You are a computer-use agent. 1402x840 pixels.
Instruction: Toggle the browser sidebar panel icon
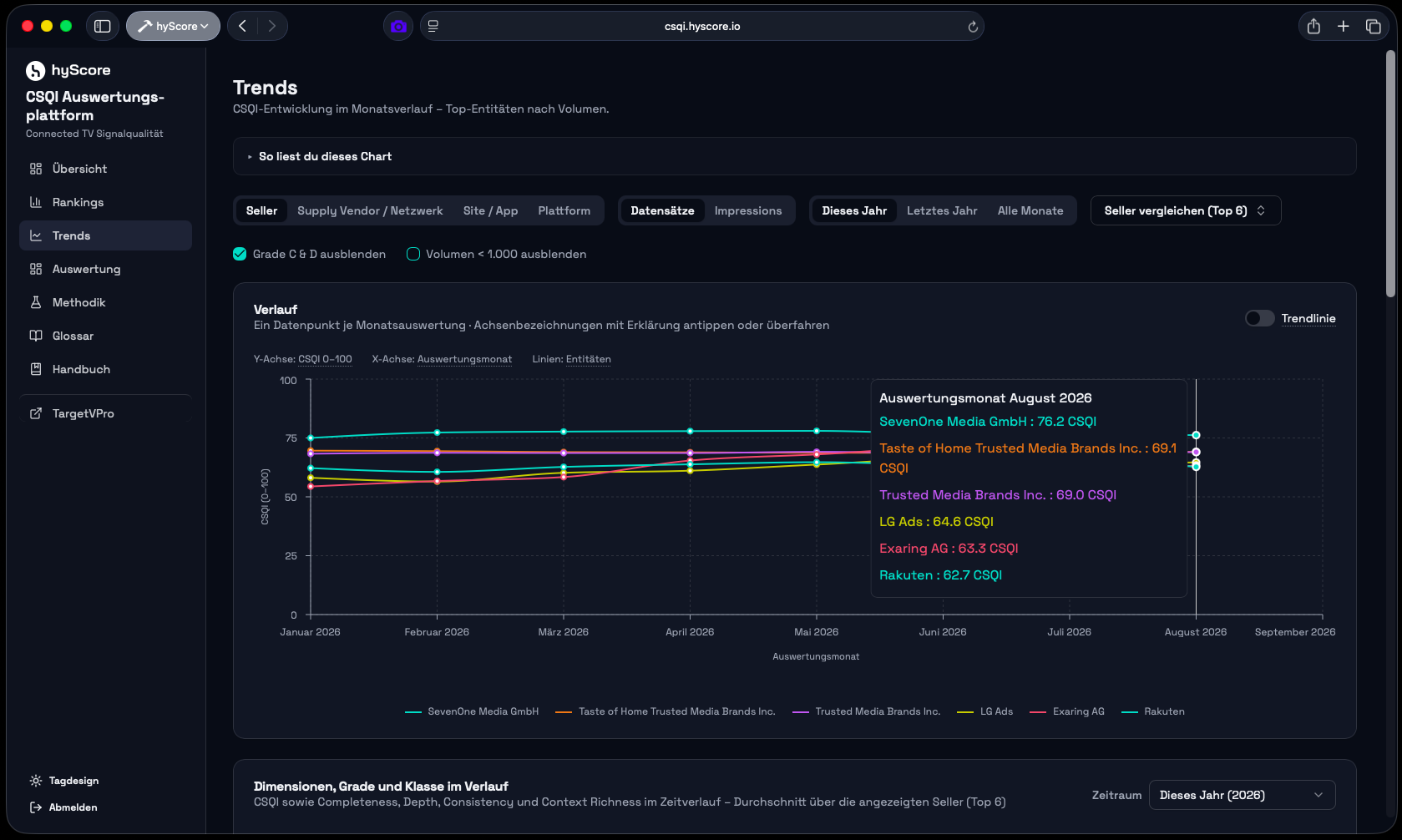(x=103, y=26)
